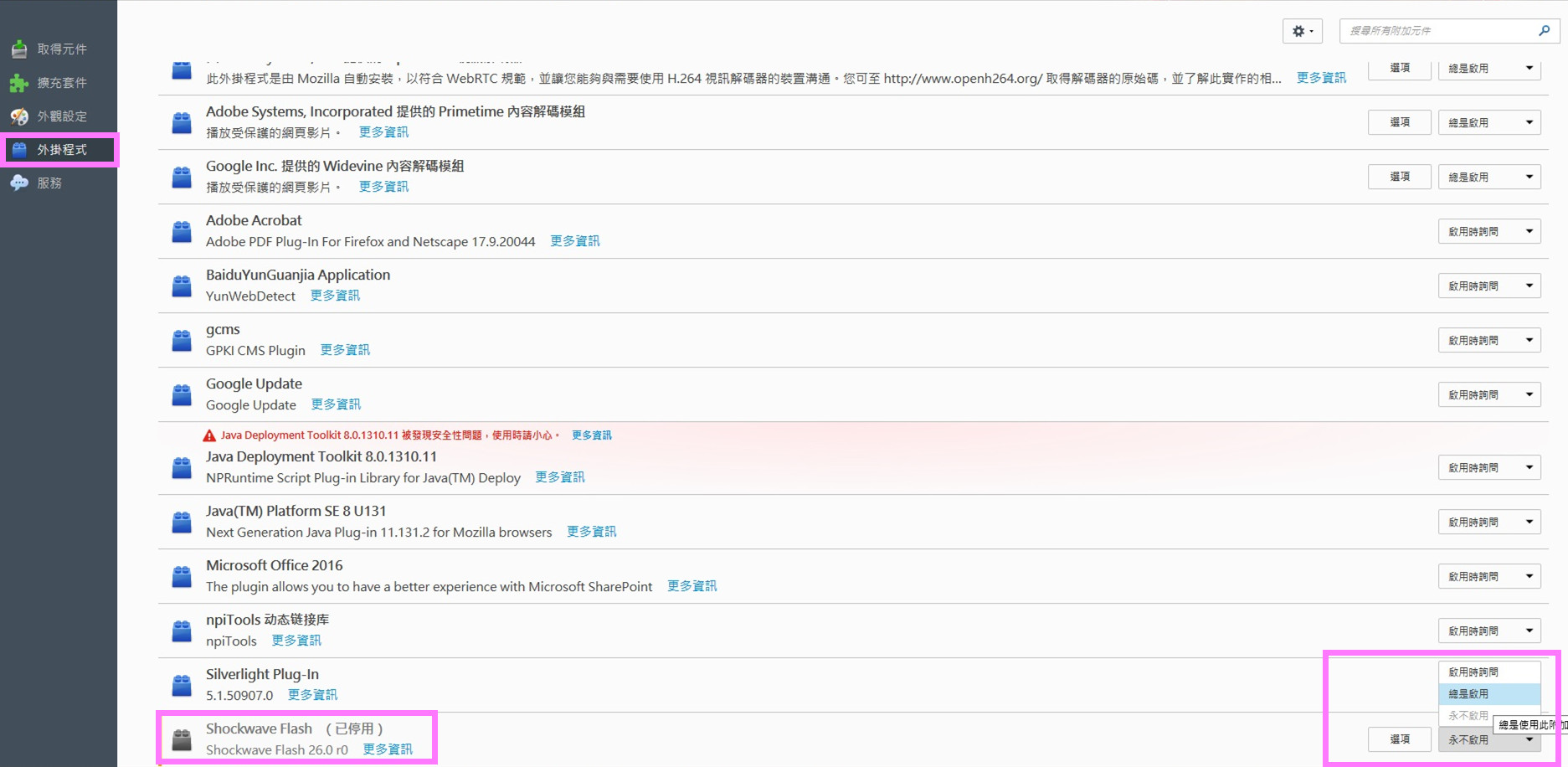
Task: Click the Silverlight plugin icon
Action: coord(182,685)
